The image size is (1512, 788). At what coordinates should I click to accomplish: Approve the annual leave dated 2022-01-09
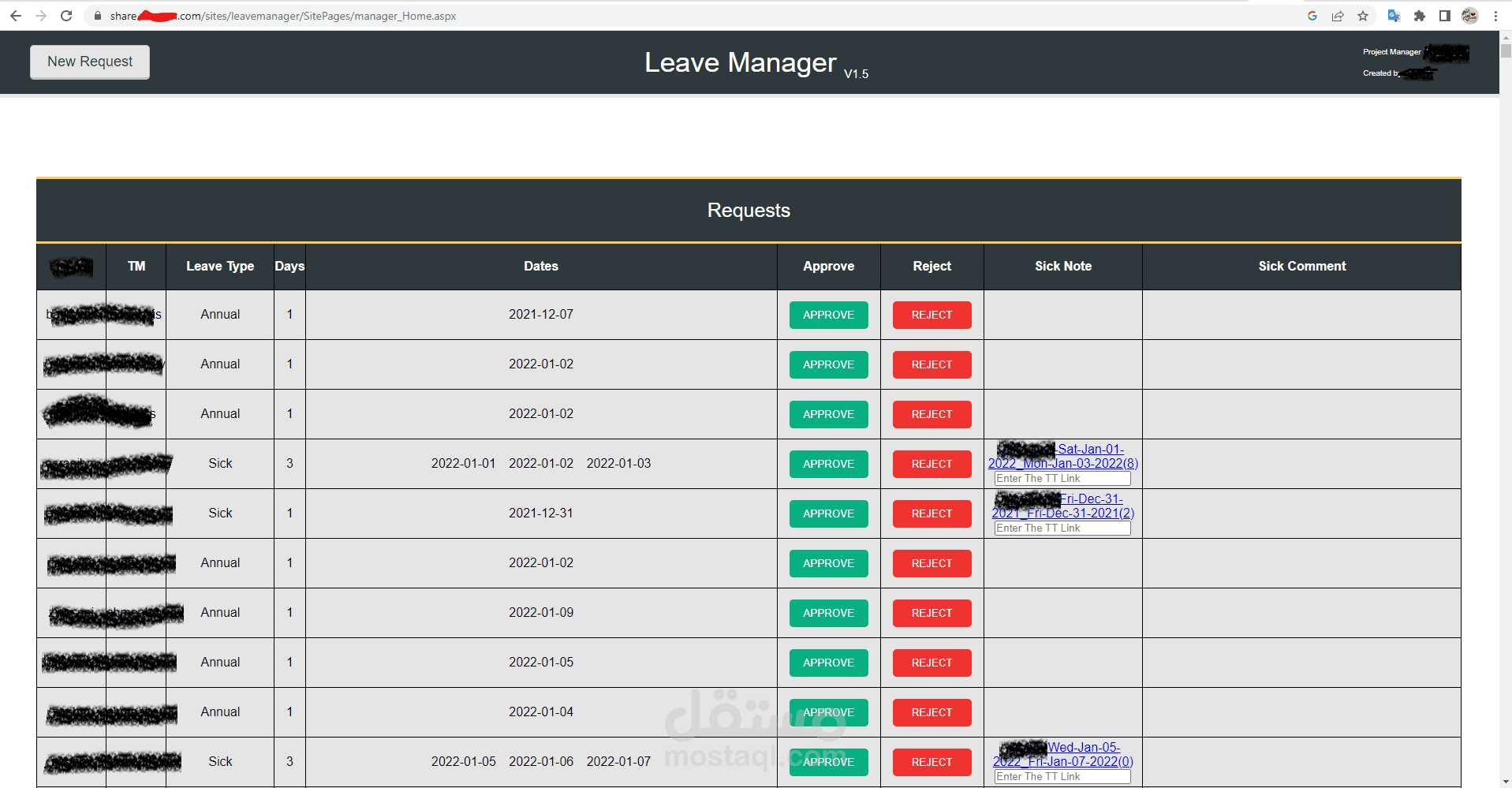tap(828, 613)
